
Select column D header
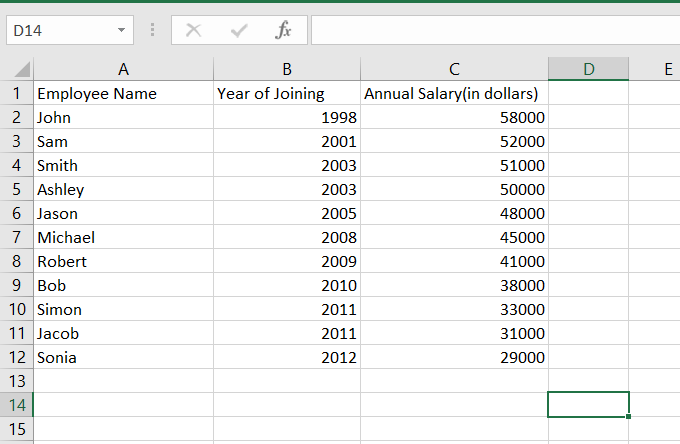tap(588, 69)
